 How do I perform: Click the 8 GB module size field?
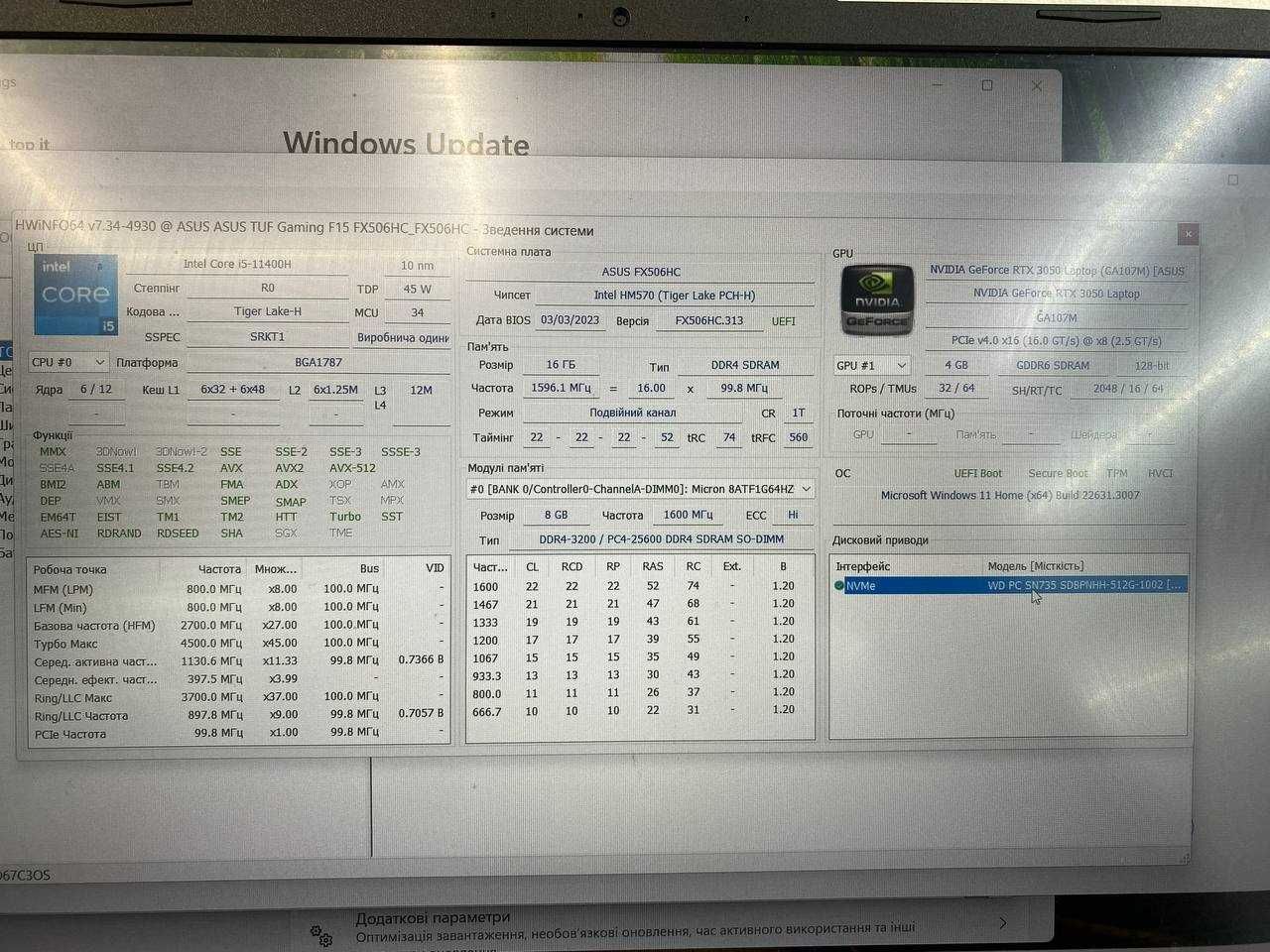click(x=556, y=516)
